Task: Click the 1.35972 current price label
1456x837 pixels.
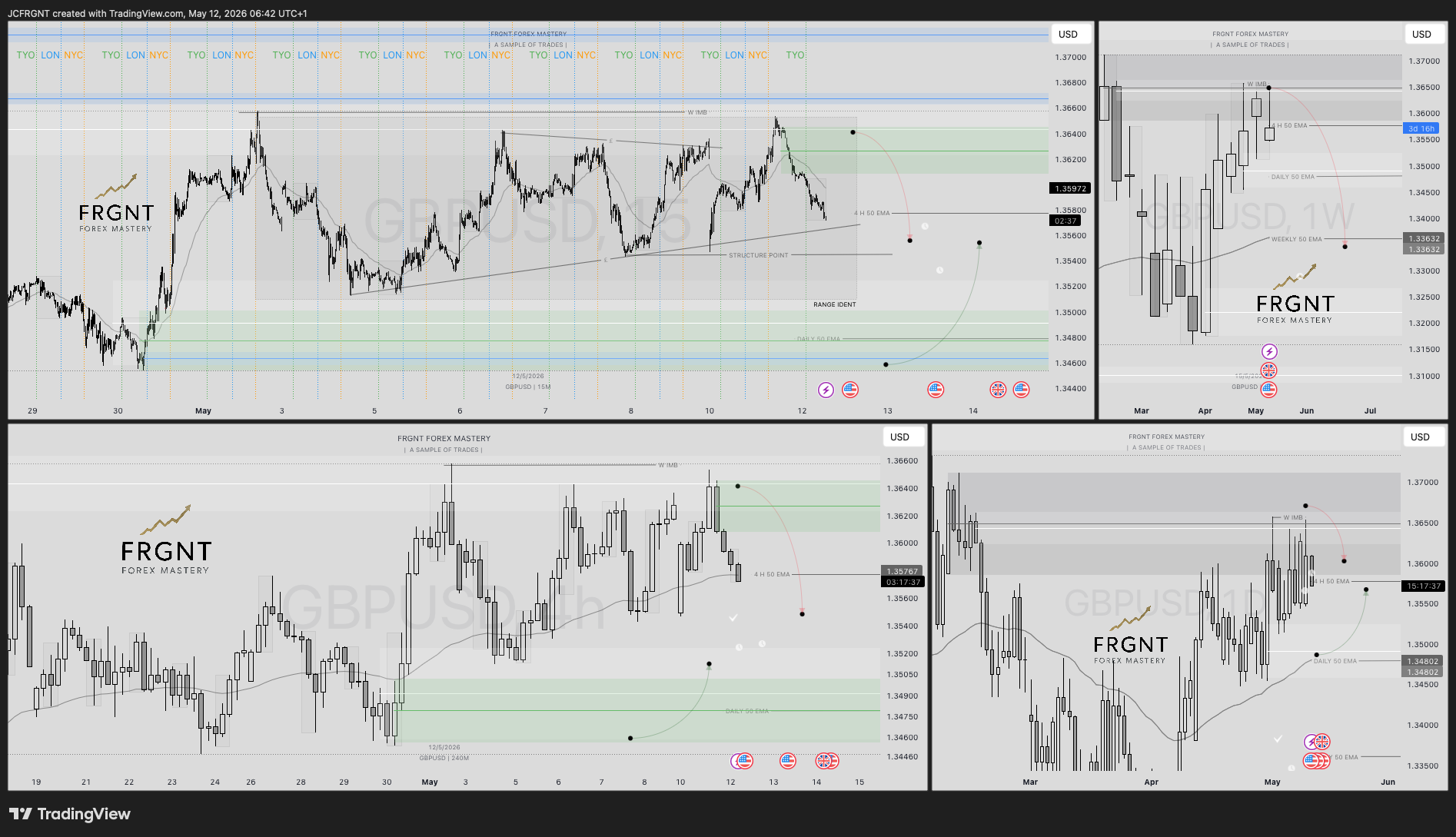Action: click(1070, 188)
